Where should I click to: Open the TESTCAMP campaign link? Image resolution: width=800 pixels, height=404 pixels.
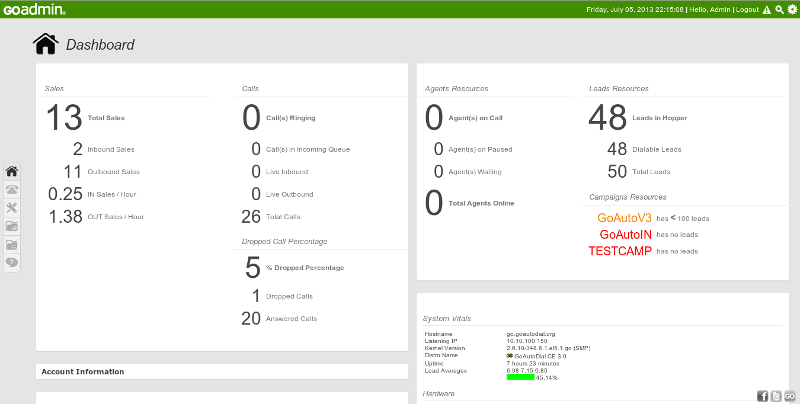coord(620,251)
